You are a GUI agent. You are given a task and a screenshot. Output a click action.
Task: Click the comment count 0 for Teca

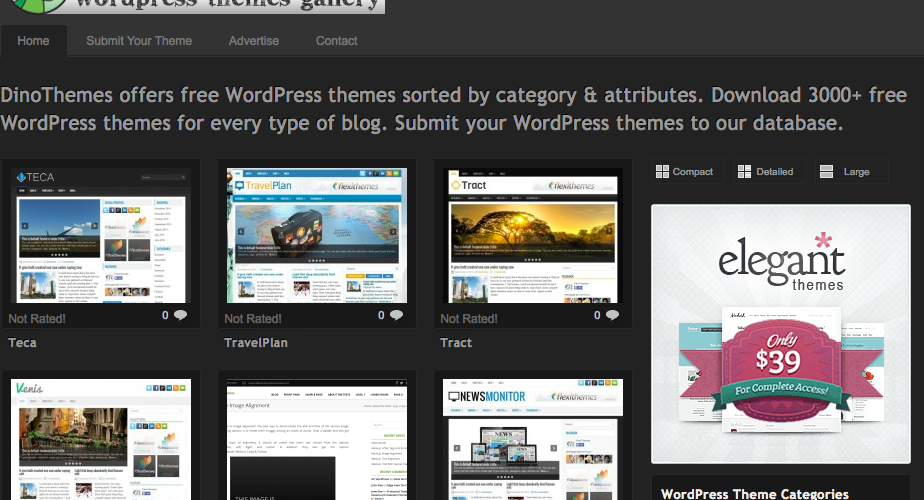[x=166, y=315]
